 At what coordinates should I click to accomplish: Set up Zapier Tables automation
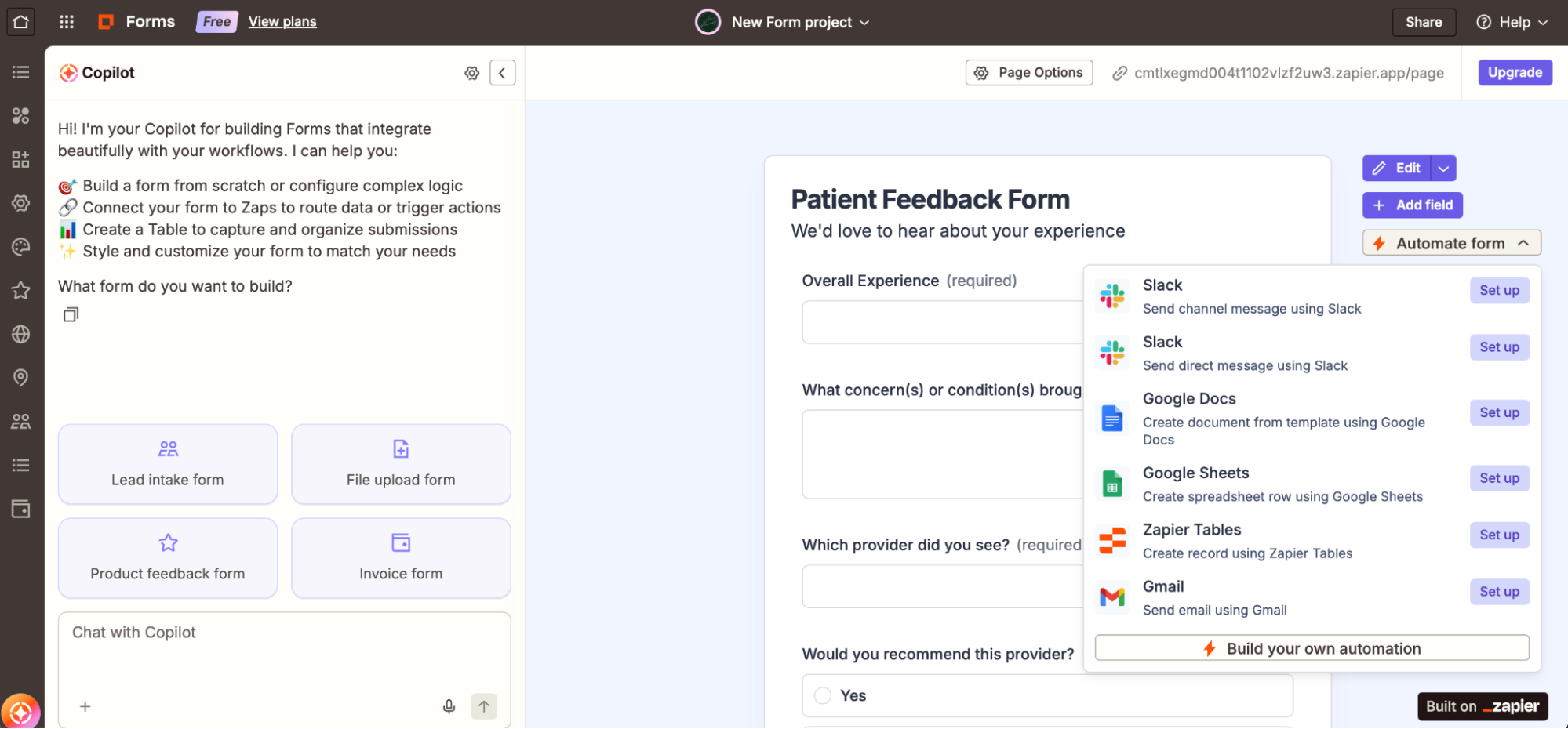[1499, 535]
